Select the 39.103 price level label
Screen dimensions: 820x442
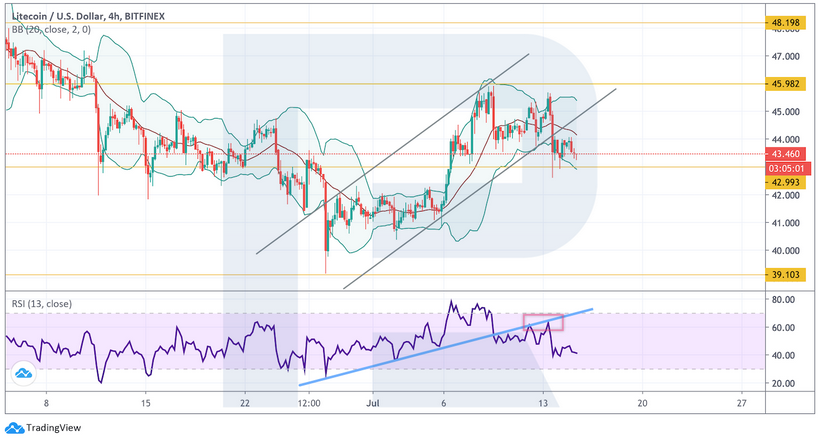point(785,275)
